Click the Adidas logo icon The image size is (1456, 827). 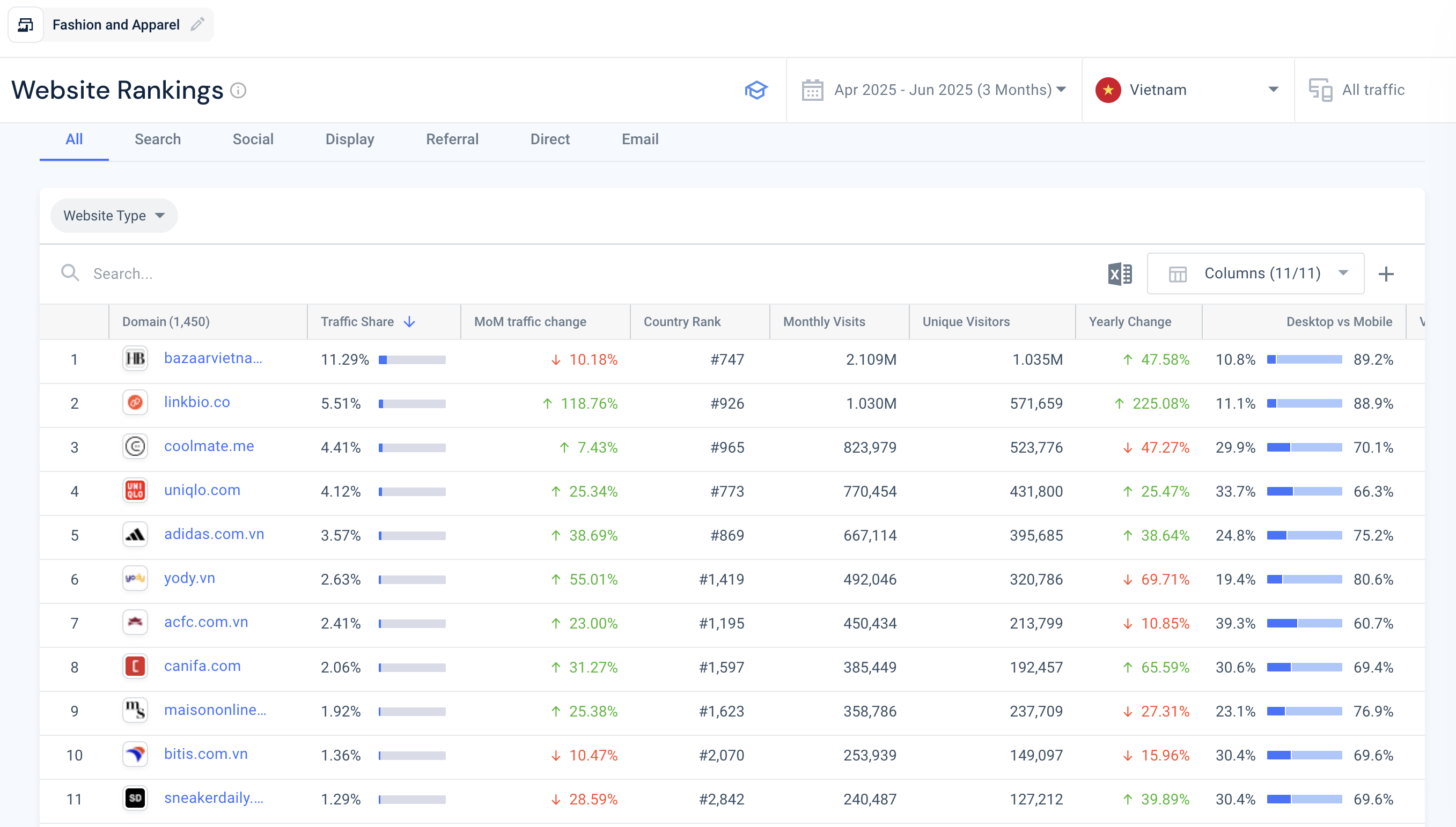pos(135,535)
